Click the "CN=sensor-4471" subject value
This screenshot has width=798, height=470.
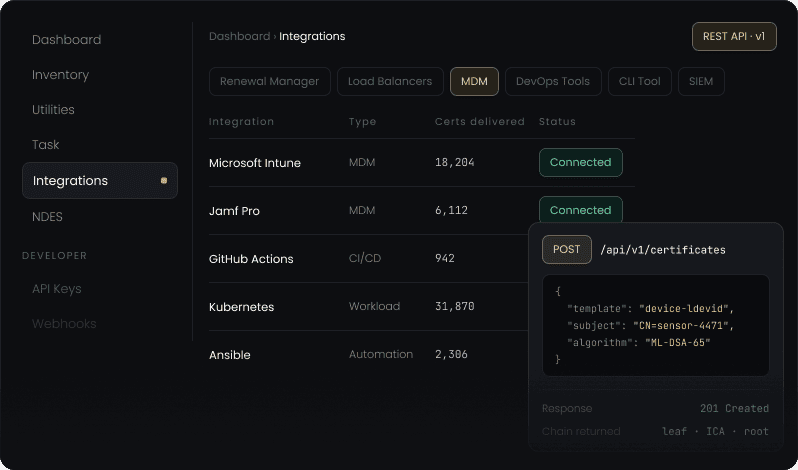pyautogui.click(x=683, y=326)
